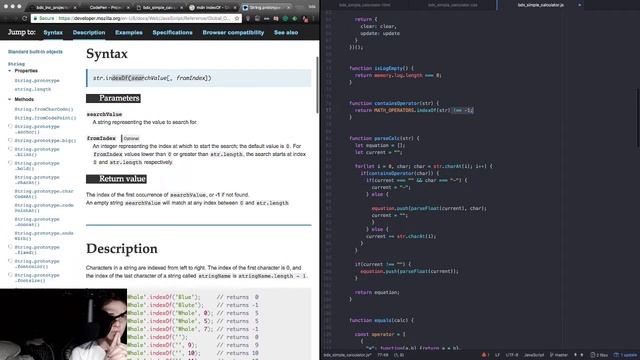Switch editor to the bdo_simple_calculator.html tab
The width and height of the screenshot is (640, 360).
365,5
